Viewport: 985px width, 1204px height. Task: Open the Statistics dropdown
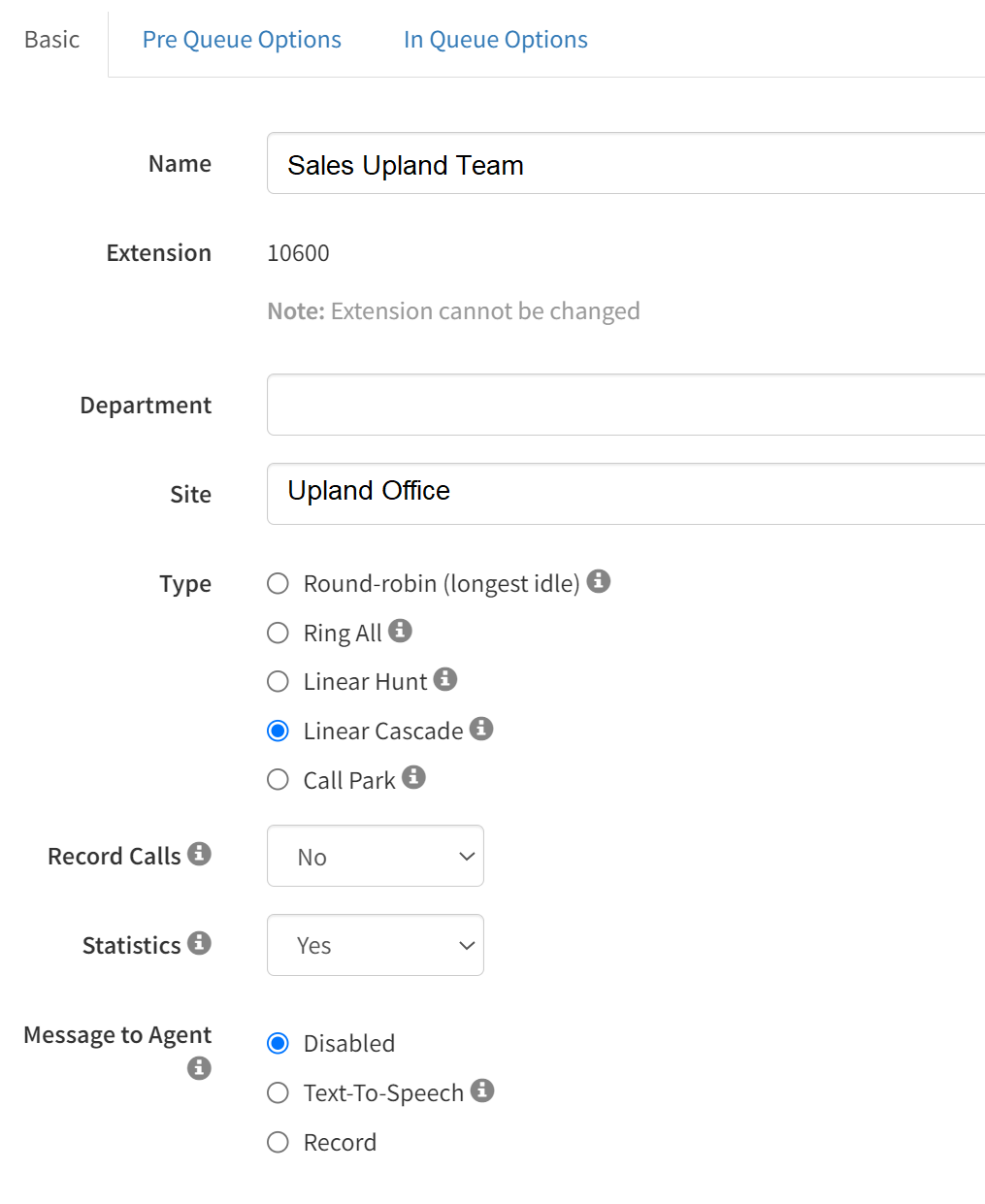click(376, 945)
